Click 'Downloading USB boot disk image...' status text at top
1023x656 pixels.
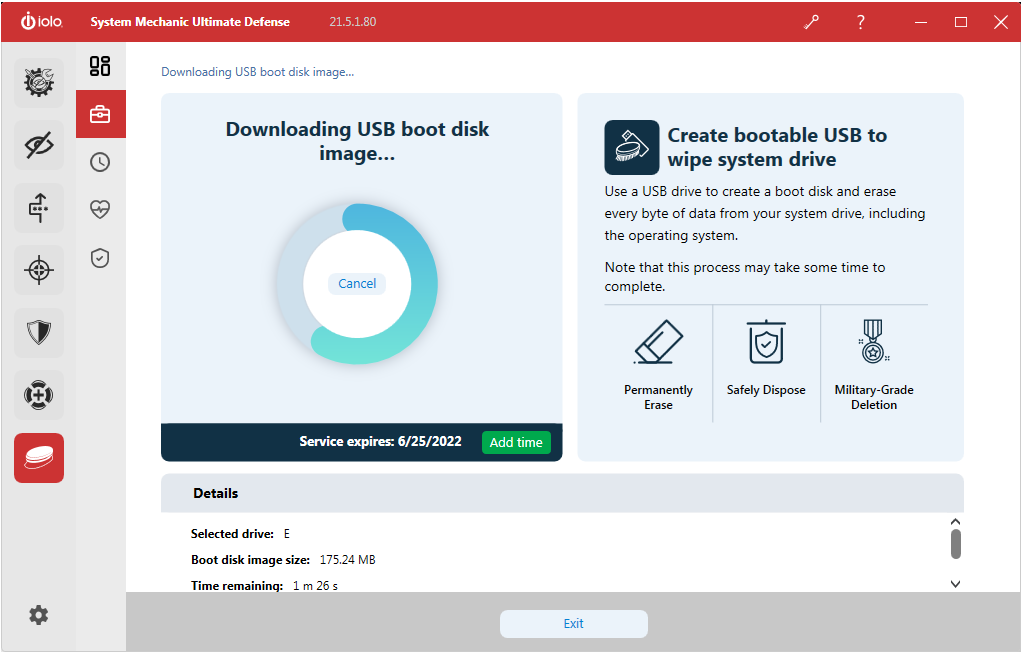258,72
